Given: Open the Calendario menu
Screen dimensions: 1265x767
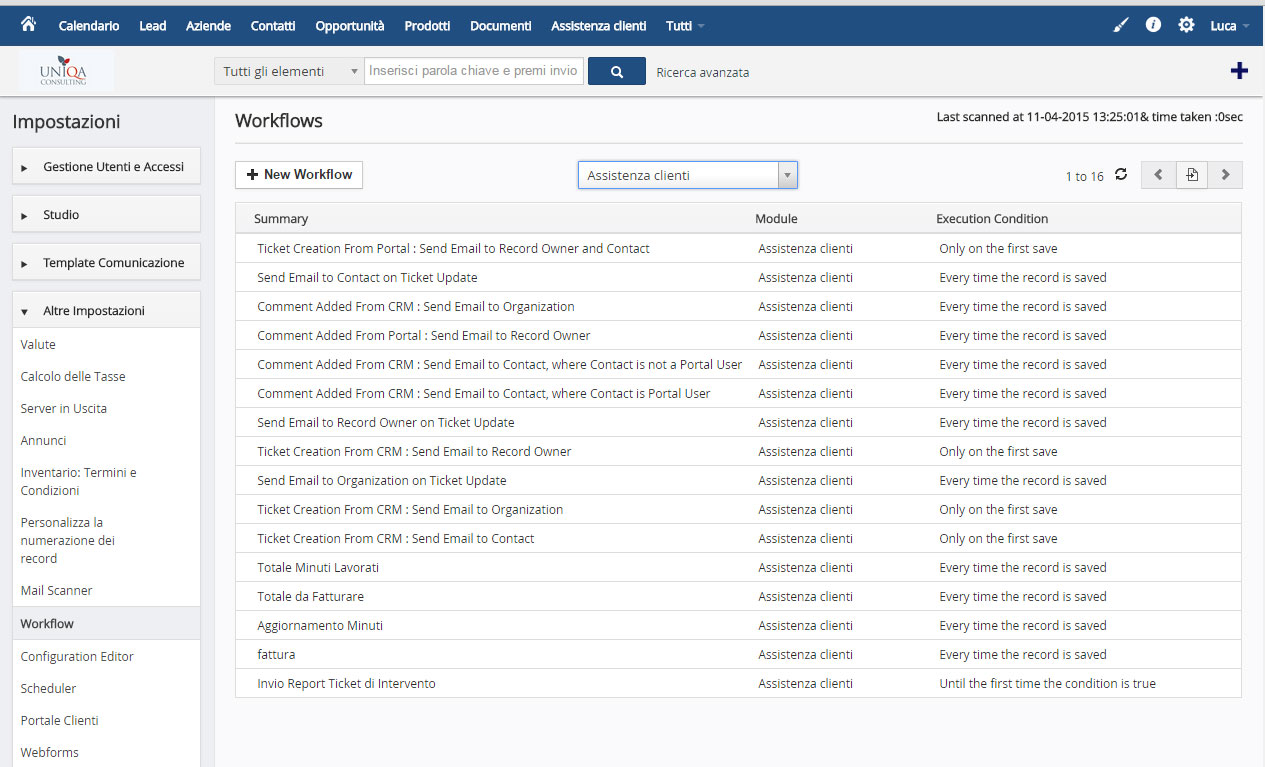Looking at the screenshot, I should tap(89, 26).
